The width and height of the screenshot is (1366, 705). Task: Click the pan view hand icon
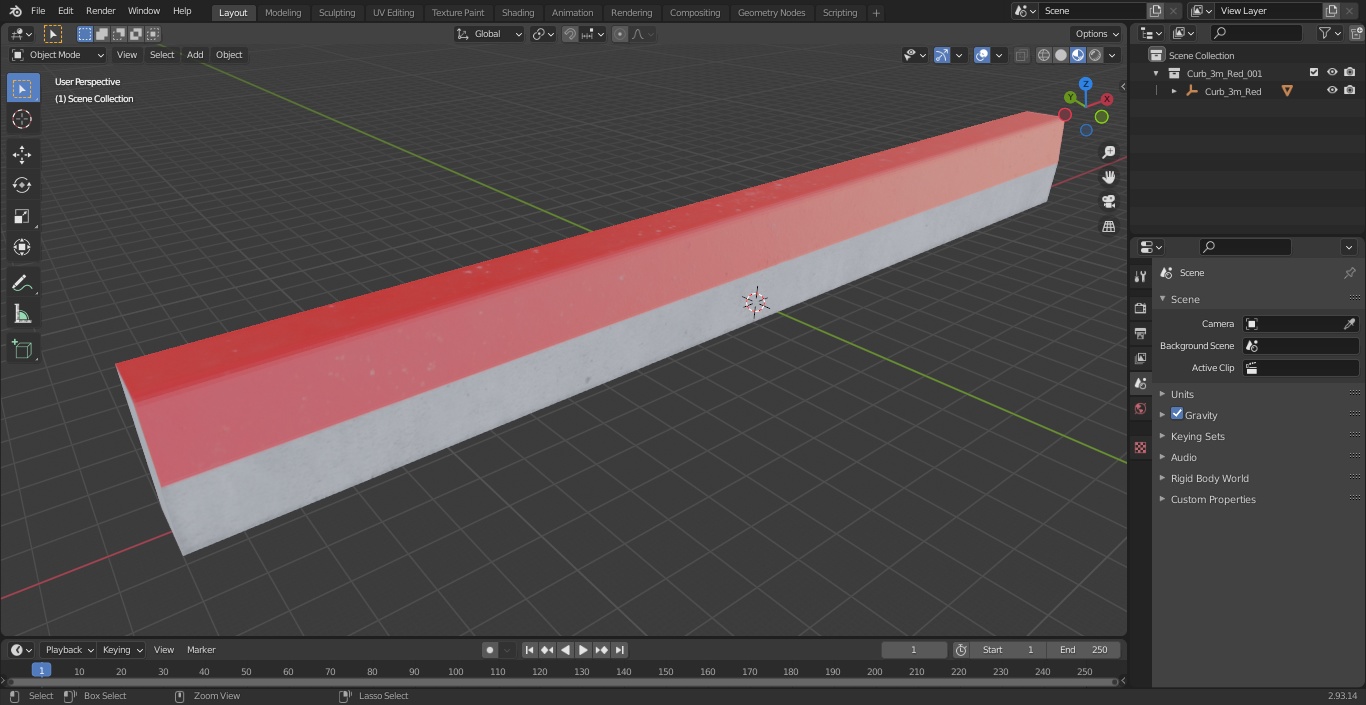coord(1108,177)
